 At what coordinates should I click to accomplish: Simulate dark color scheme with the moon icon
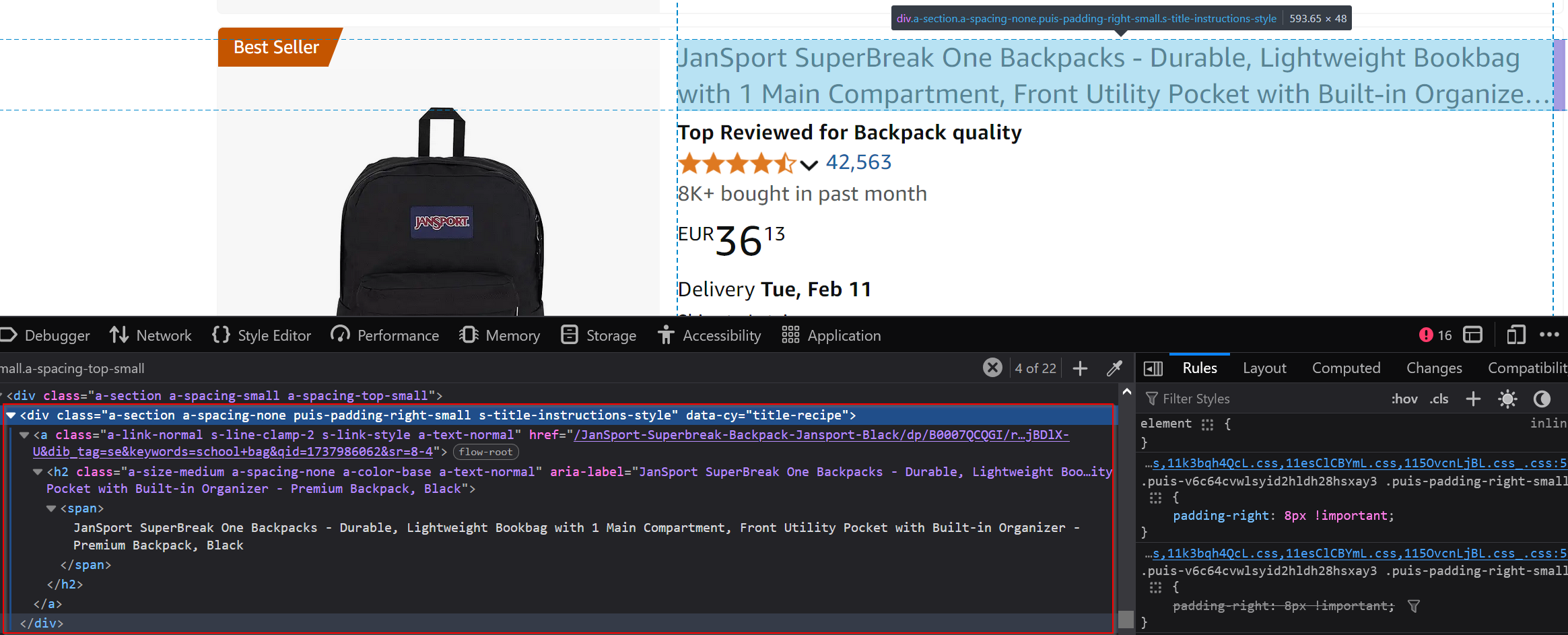point(1542,399)
